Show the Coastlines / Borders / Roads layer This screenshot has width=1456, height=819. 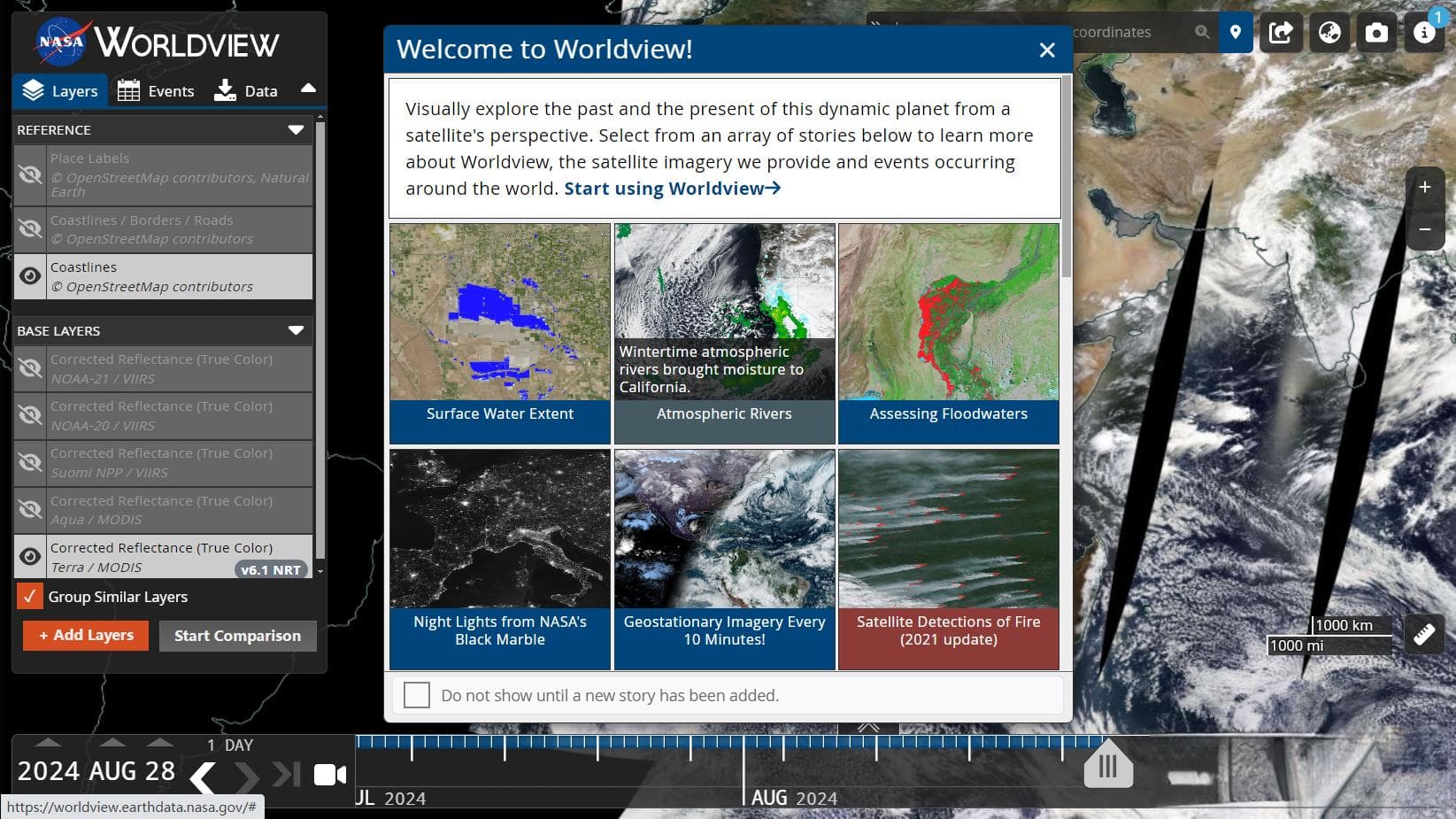coord(30,229)
